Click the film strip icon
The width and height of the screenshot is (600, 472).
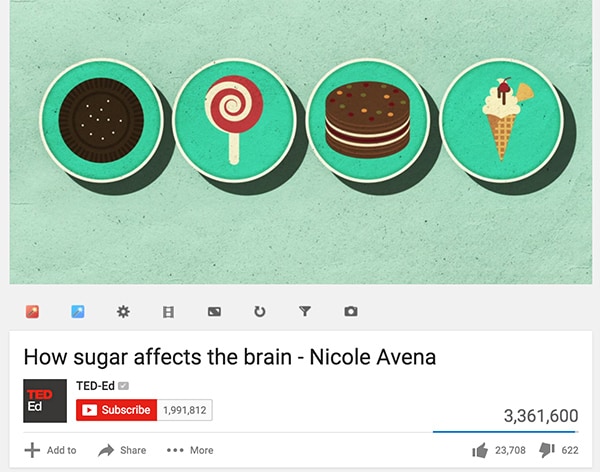168,312
